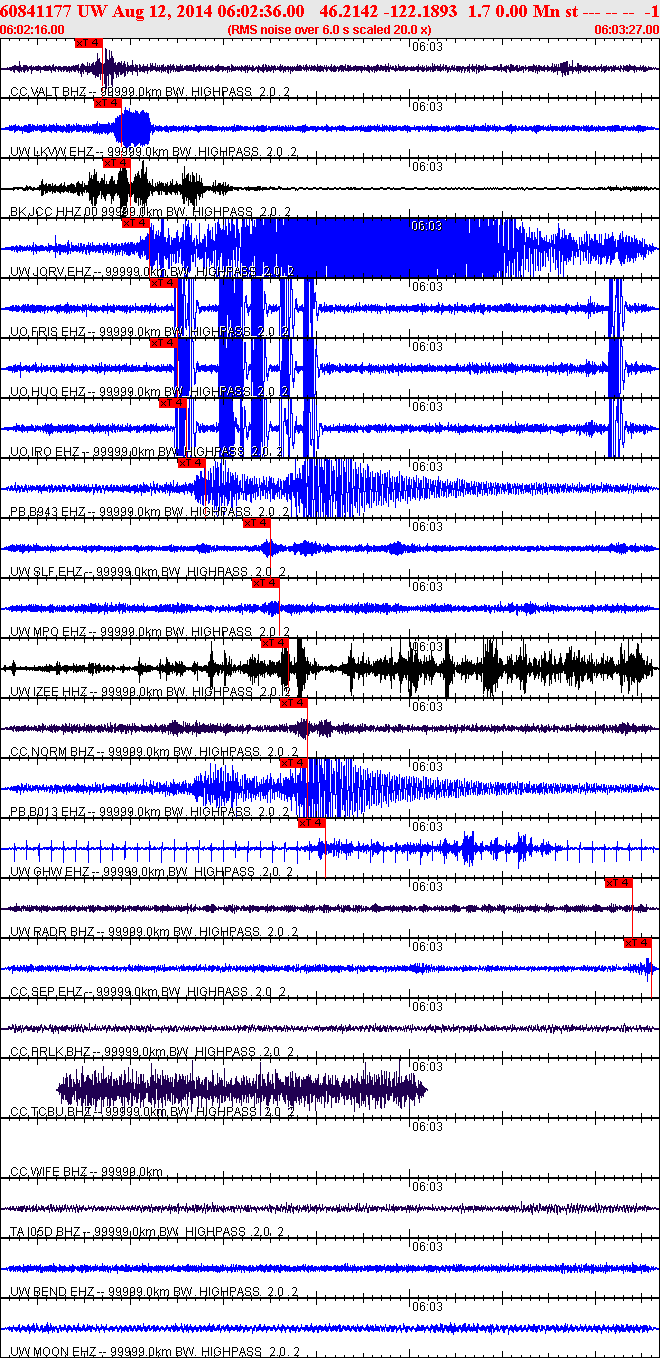
Task: Select the red pick flag on the PB.B013 trace
Action: click(x=293, y=762)
